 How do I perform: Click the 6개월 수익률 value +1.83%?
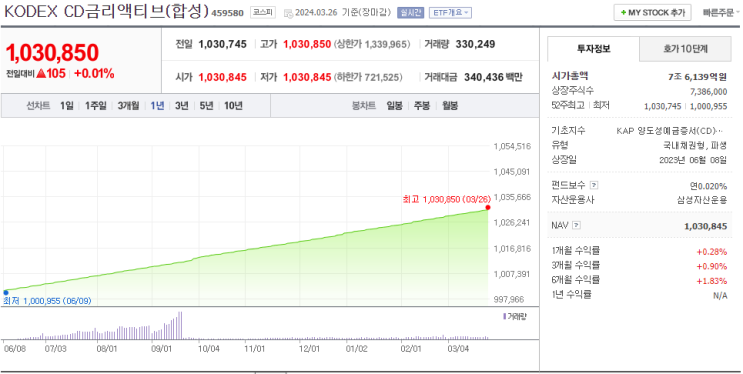tap(711, 281)
